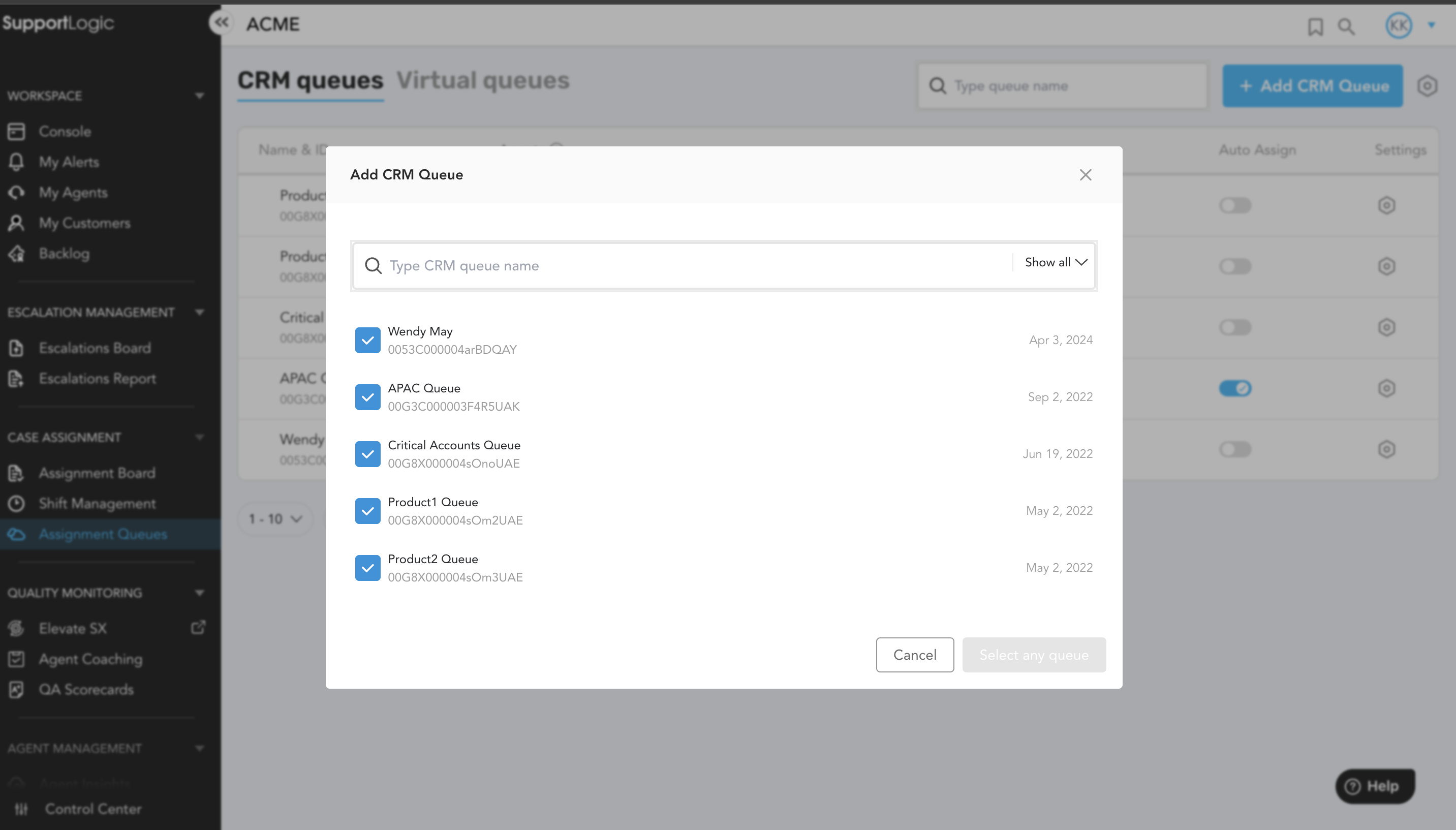The height and width of the screenshot is (830, 1456).
Task: Click page settings gear beside Add CRM Queue
Action: (x=1427, y=86)
